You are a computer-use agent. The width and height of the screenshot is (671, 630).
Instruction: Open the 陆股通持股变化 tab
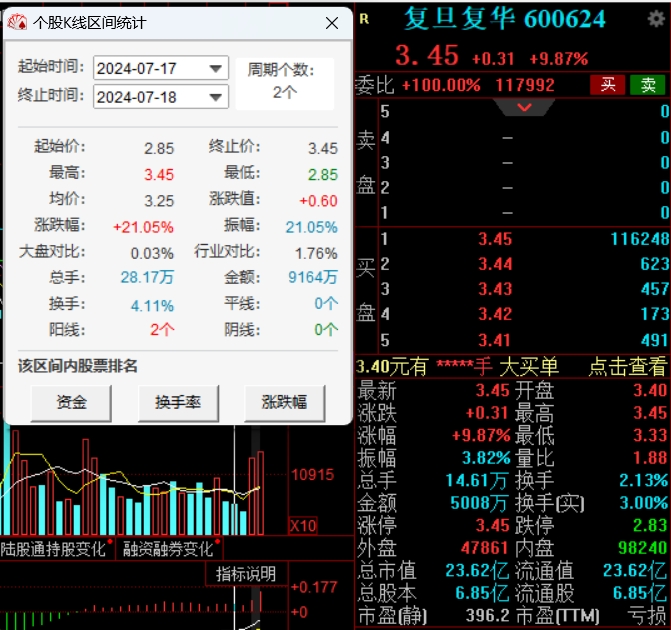53,549
